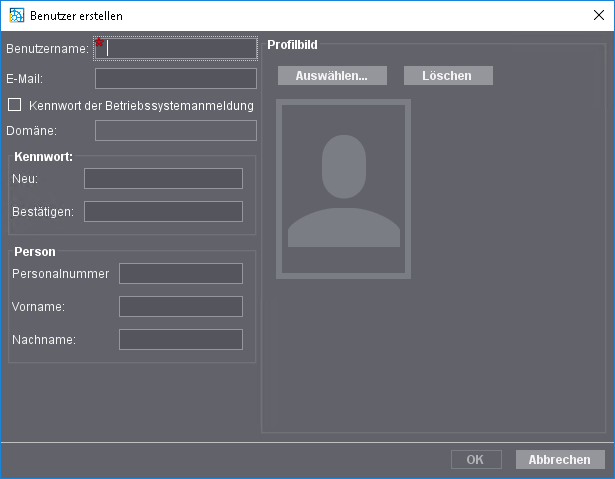The height and width of the screenshot is (479, 615).
Task: Click into the E-Mail text field
Action: (x=175, y=78)
